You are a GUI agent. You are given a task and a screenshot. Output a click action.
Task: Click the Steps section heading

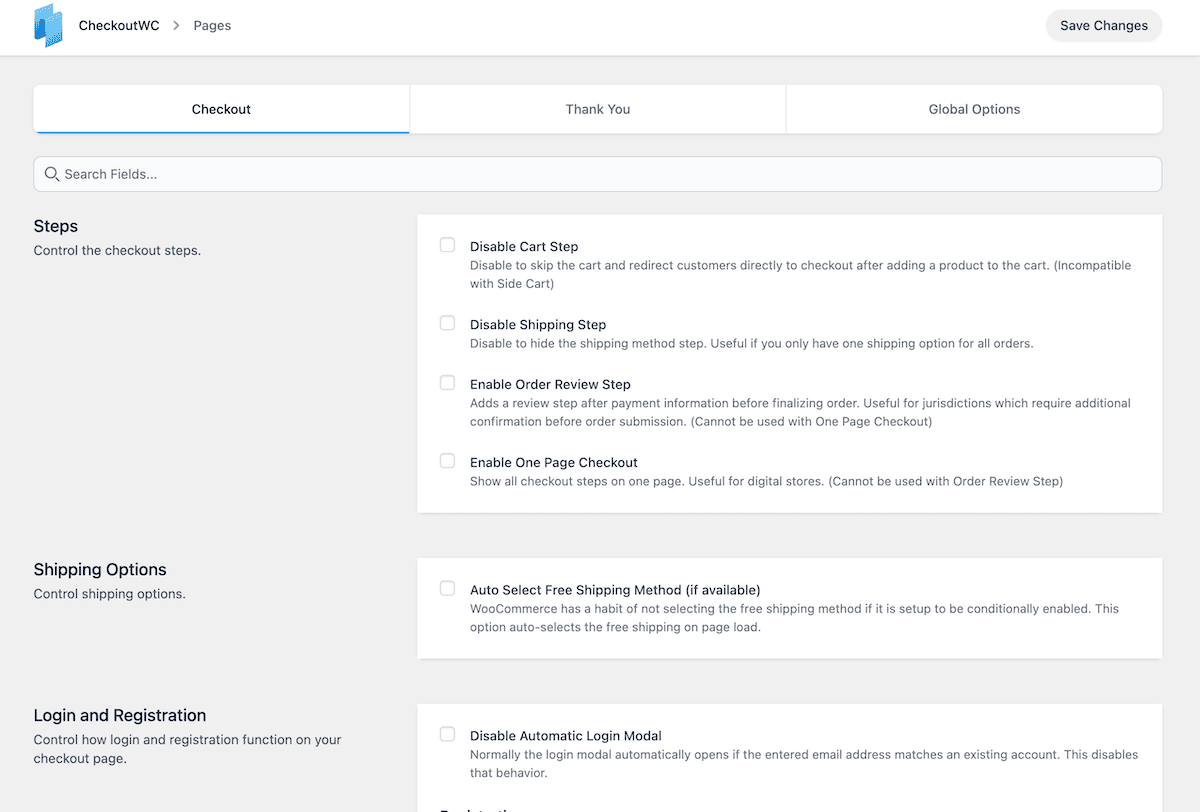(56, 226)
